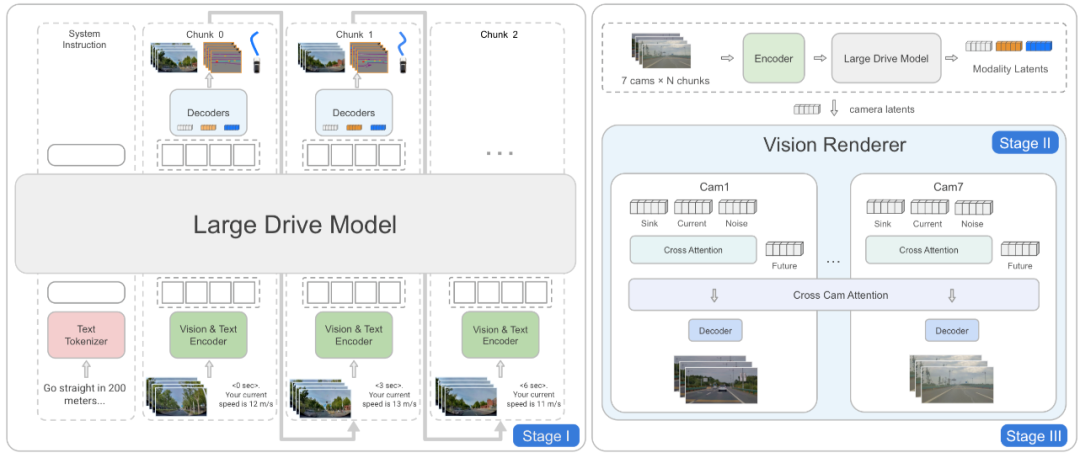Select the central Large Drive Model block

coord(295,224)
